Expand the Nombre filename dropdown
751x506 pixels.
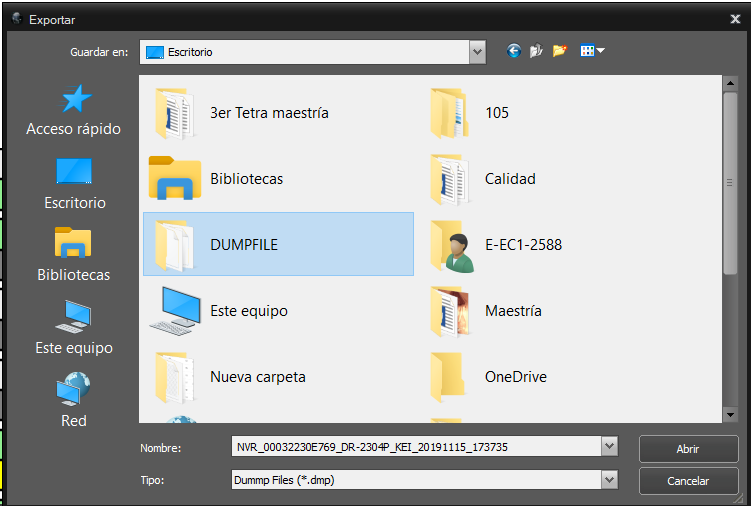coord(609,447)
